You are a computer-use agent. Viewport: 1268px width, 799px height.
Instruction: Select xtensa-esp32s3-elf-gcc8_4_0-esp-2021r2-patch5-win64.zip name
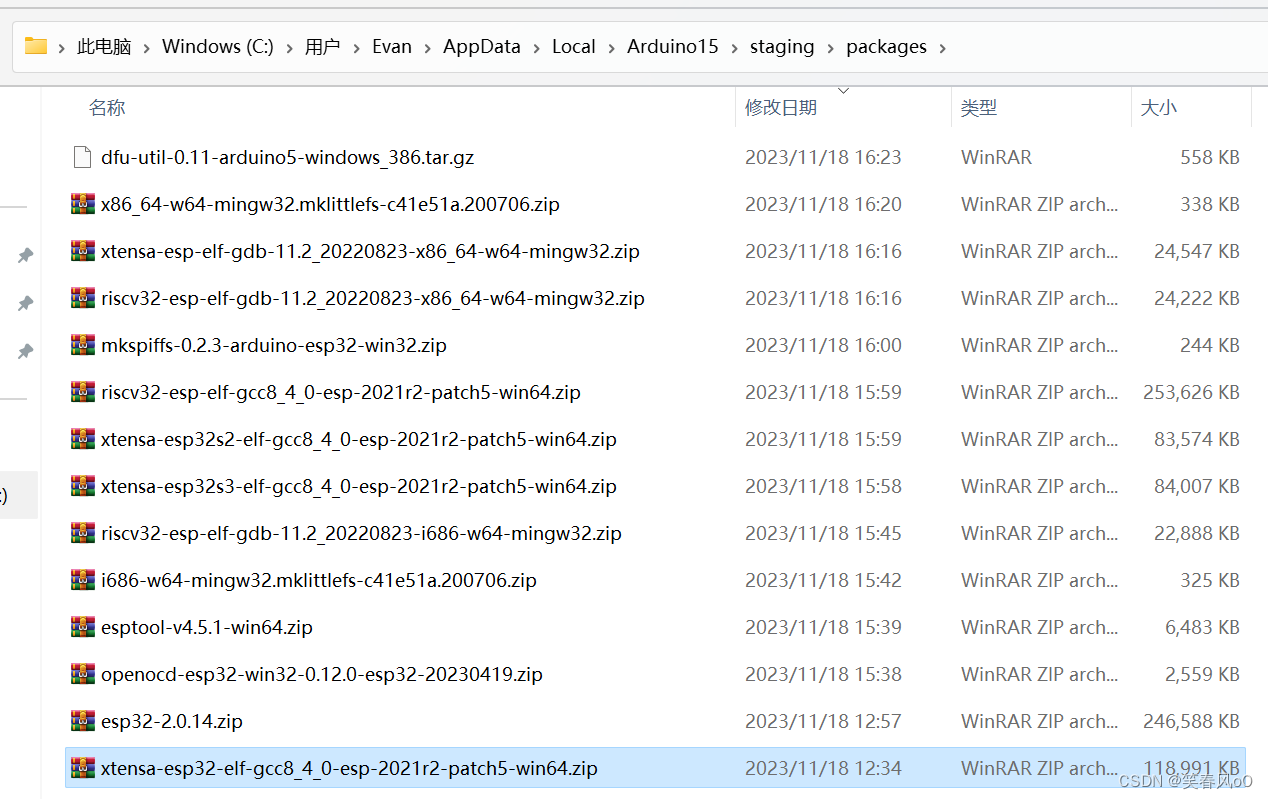click(x=359, y=486)
